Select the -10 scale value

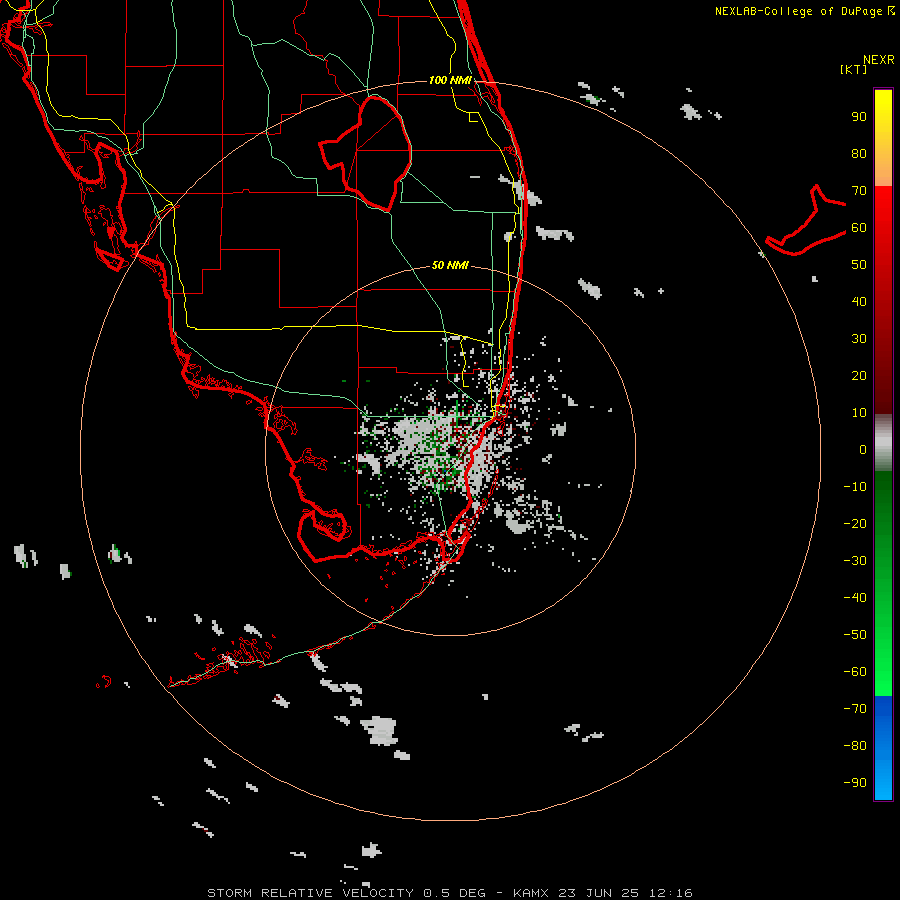pos(855,487)
